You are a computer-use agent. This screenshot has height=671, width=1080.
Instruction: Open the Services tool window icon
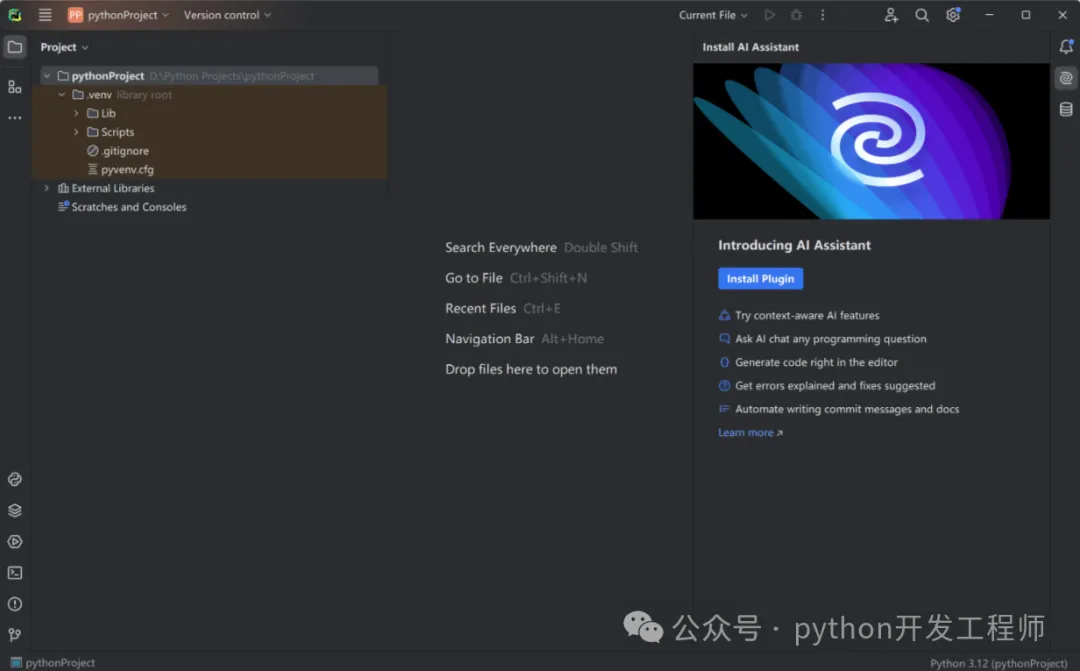[x=14, y=541]
